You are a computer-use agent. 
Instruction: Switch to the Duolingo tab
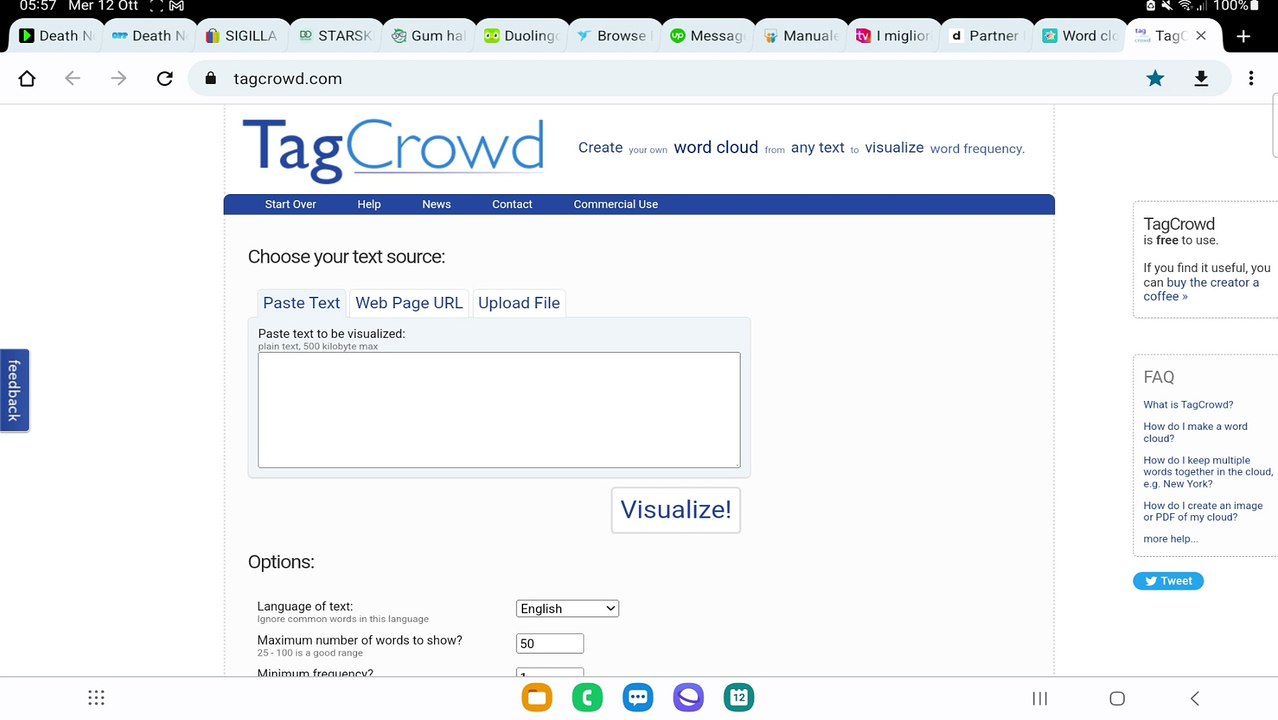(x=521, y=35)
